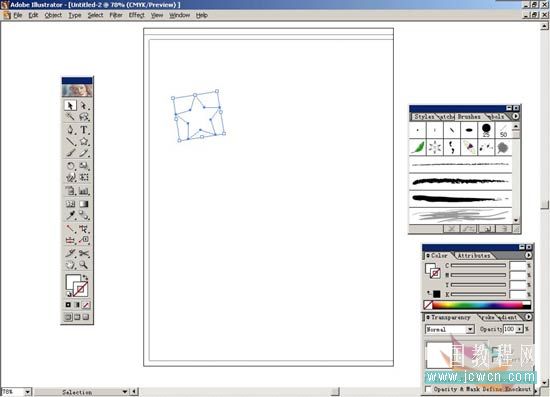Select the Symbol Sprayer tool
Viewport: 550px width, 397px height.
click(x=70, y=191)
